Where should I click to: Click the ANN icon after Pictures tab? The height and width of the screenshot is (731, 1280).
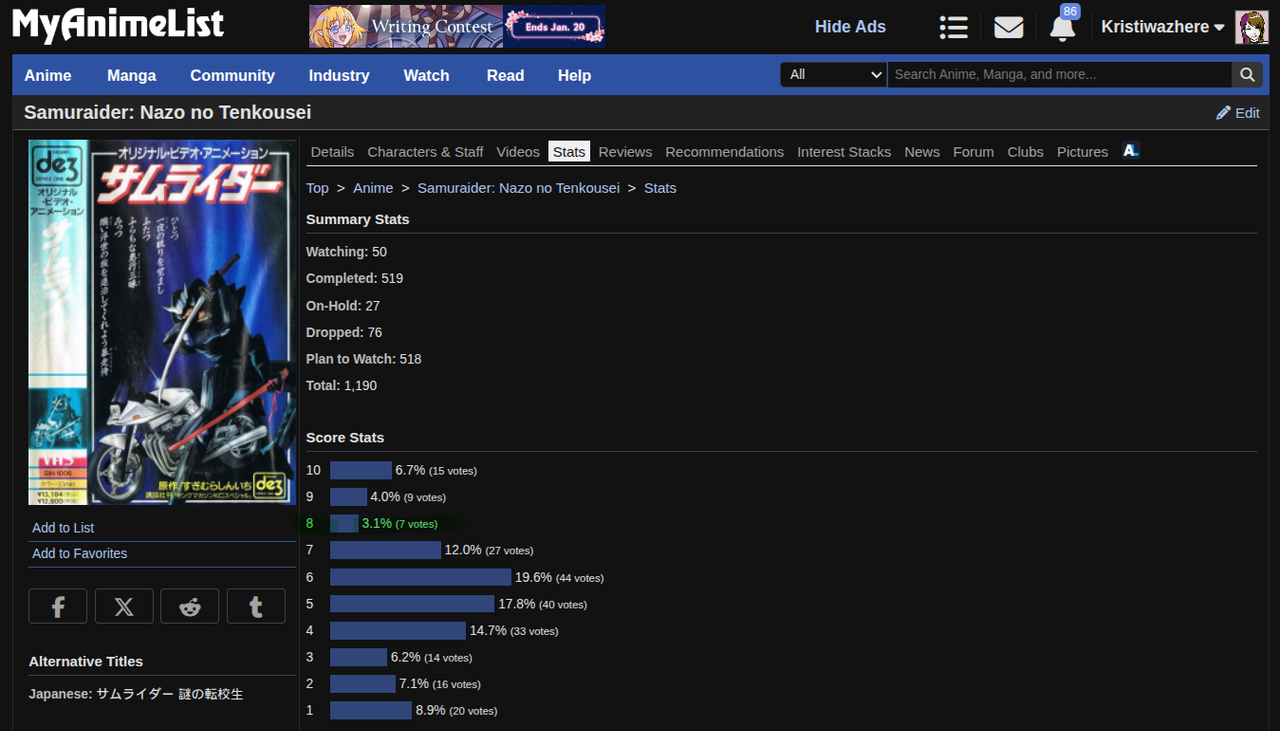point(1131,150)
